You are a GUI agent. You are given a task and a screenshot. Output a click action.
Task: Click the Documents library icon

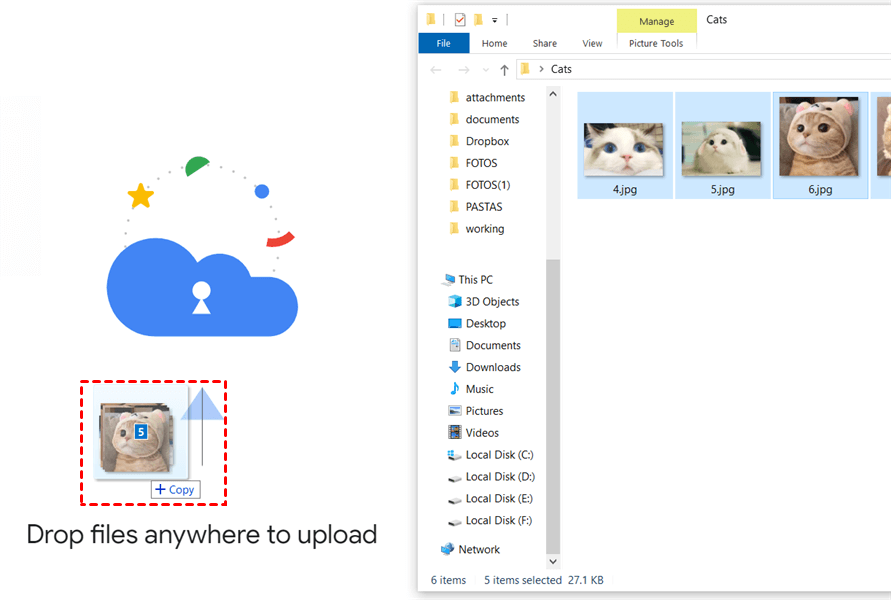455,345
